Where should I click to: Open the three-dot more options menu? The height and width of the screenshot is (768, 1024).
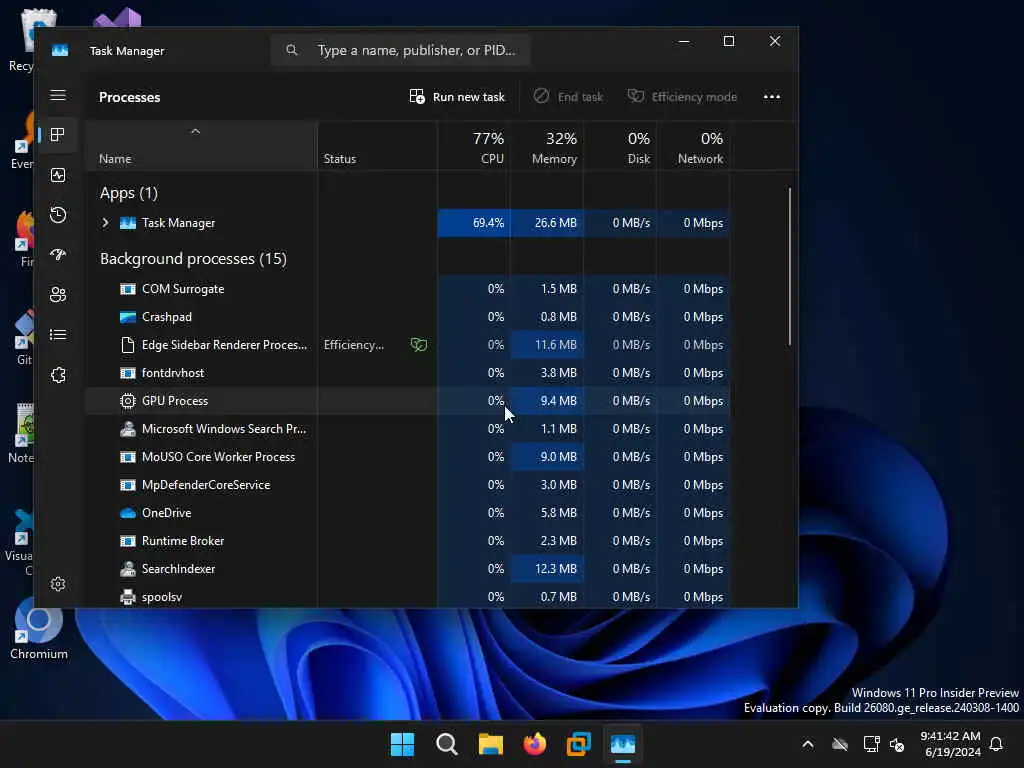(771, 97)
